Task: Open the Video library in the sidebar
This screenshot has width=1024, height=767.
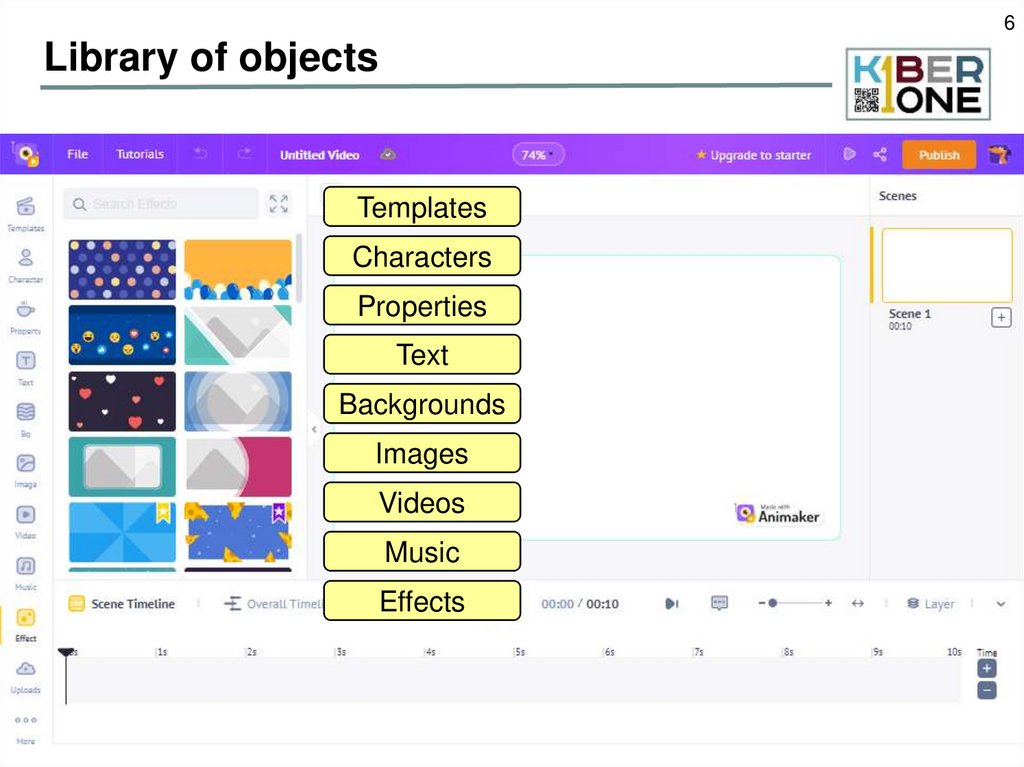Action: point(25,521)
